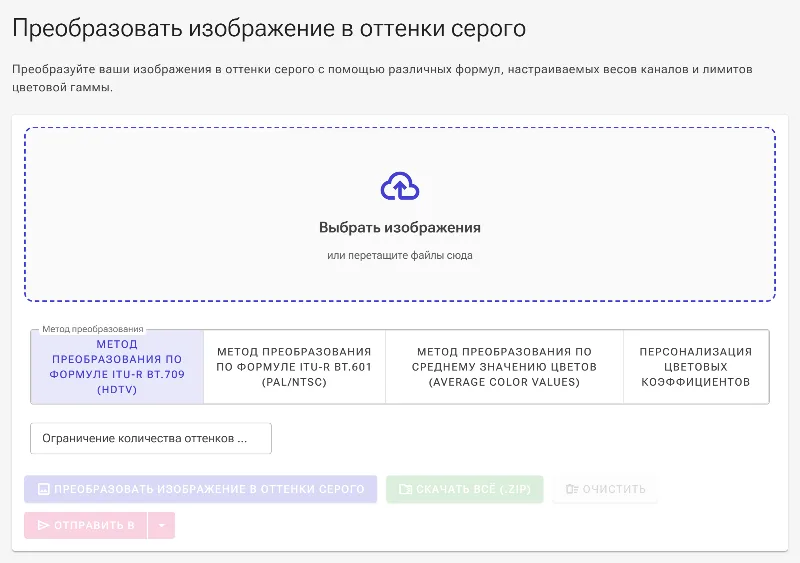Click the image icon on convert button

pyautogui.click(x=44, y=489)
